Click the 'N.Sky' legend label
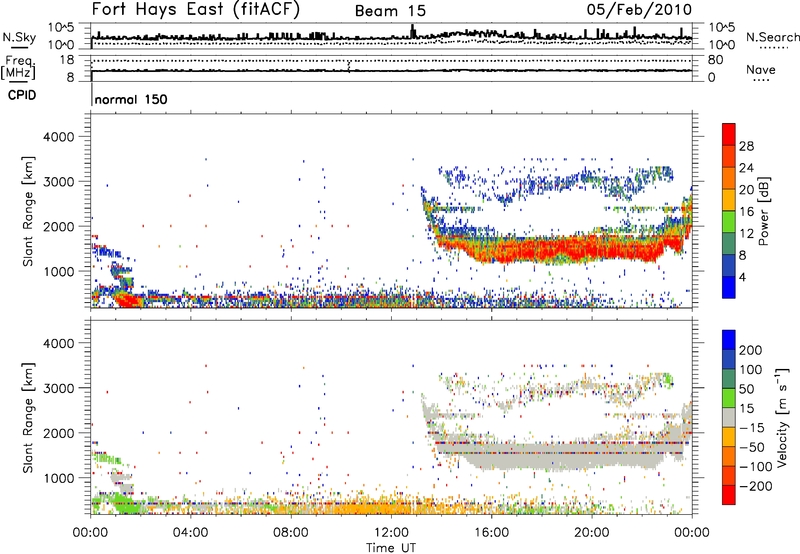The height and width of the screenshot is (554, 800). click(x=19, y=37)
